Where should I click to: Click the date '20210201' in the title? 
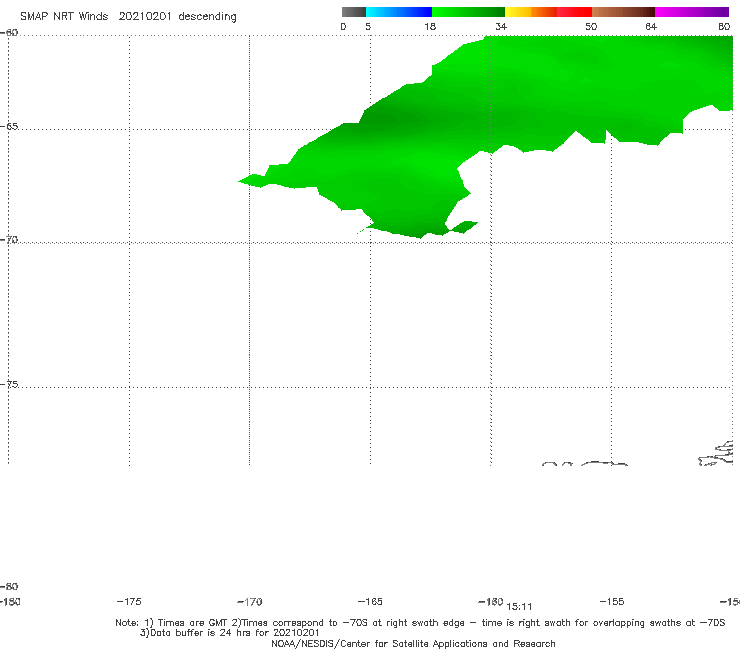145,17
